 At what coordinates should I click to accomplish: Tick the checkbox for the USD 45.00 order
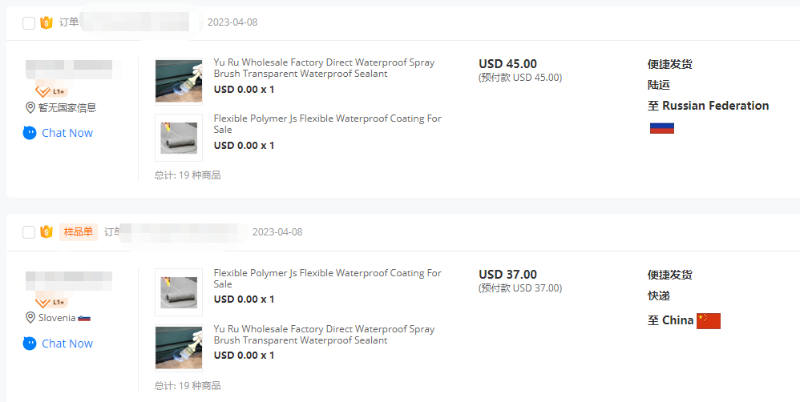click(x=27, y=22)
